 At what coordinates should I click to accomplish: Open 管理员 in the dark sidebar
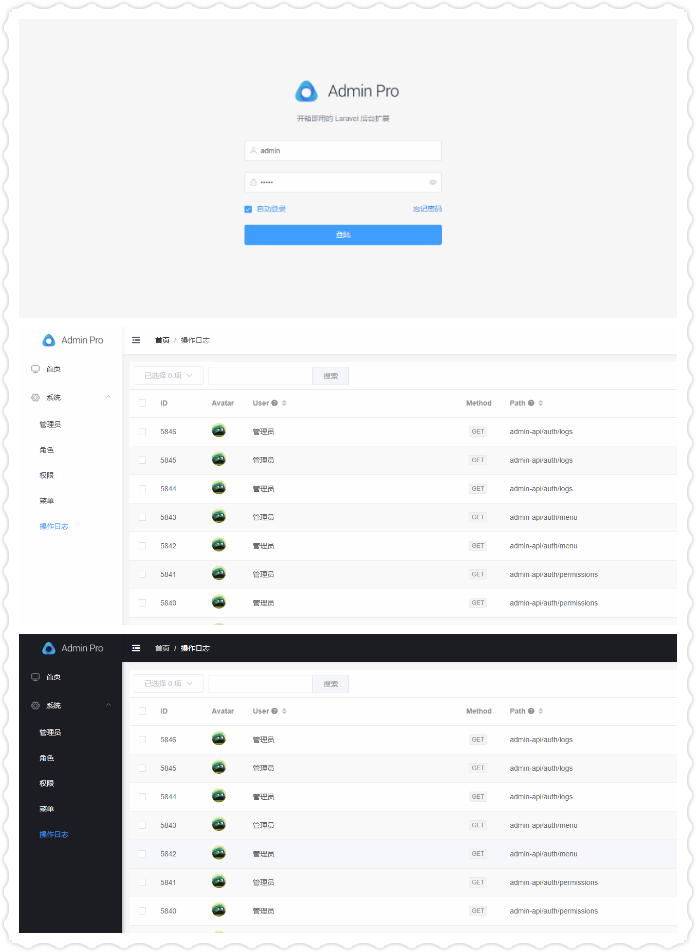click(50, 732)
